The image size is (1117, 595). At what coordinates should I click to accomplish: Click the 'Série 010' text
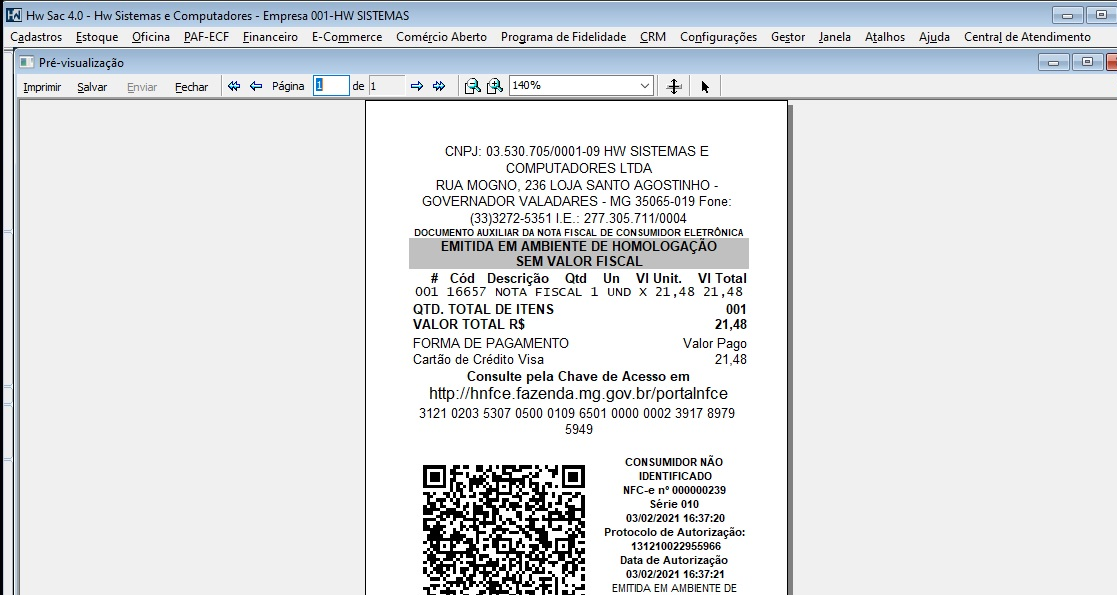coord(675,504)
